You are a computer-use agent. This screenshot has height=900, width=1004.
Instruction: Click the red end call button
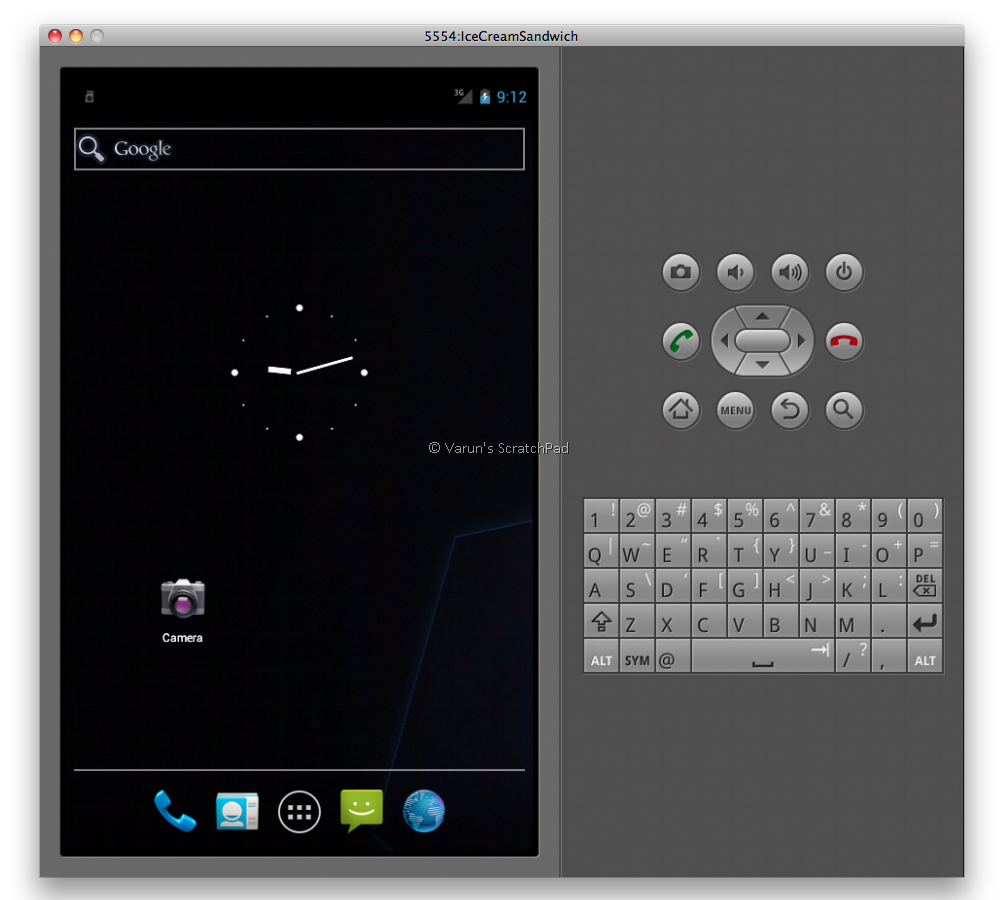(844, 341)
